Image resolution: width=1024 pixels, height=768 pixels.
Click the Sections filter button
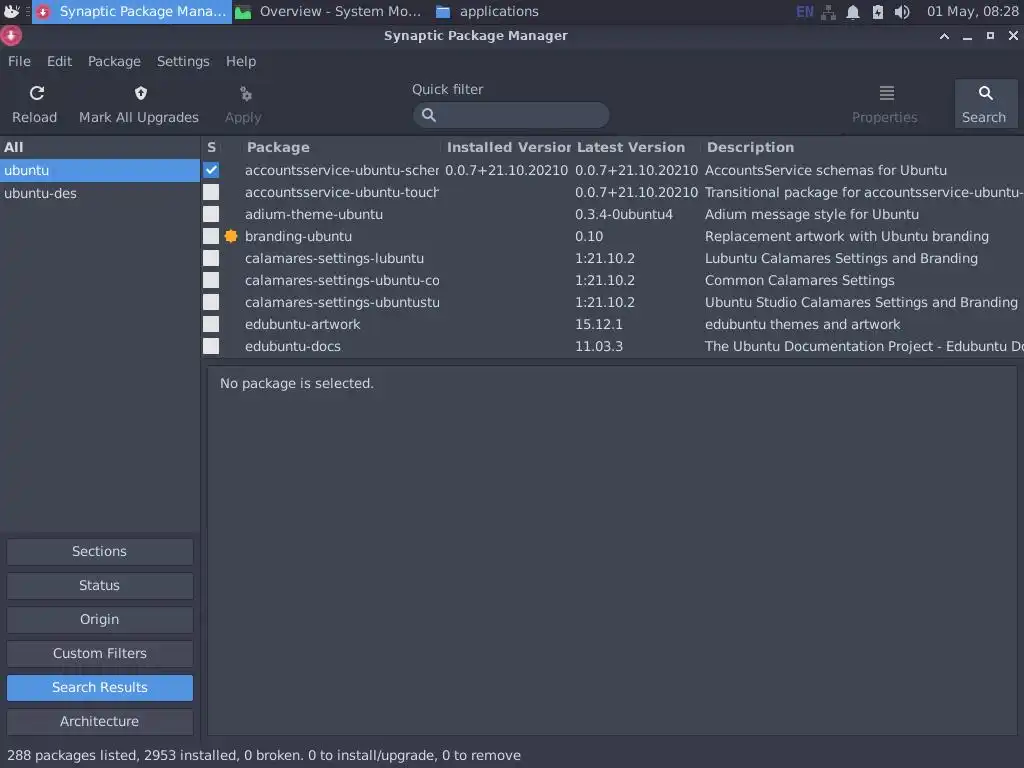pyautogui.click(x=99, y=552)
